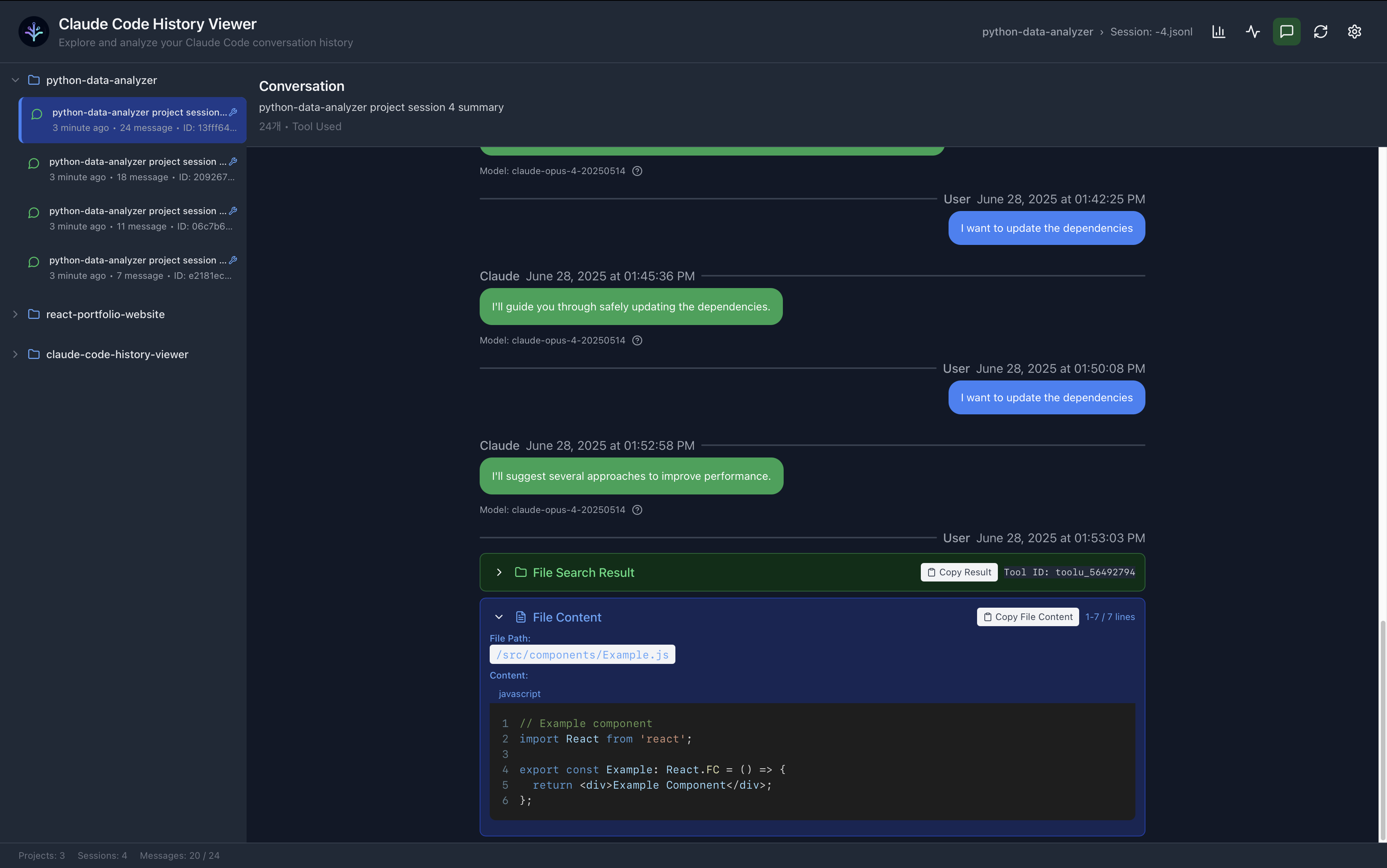
Task: Click the conversation vertical scrollbar thumb
Action: pyautogui.click(x=1382, y=730)
